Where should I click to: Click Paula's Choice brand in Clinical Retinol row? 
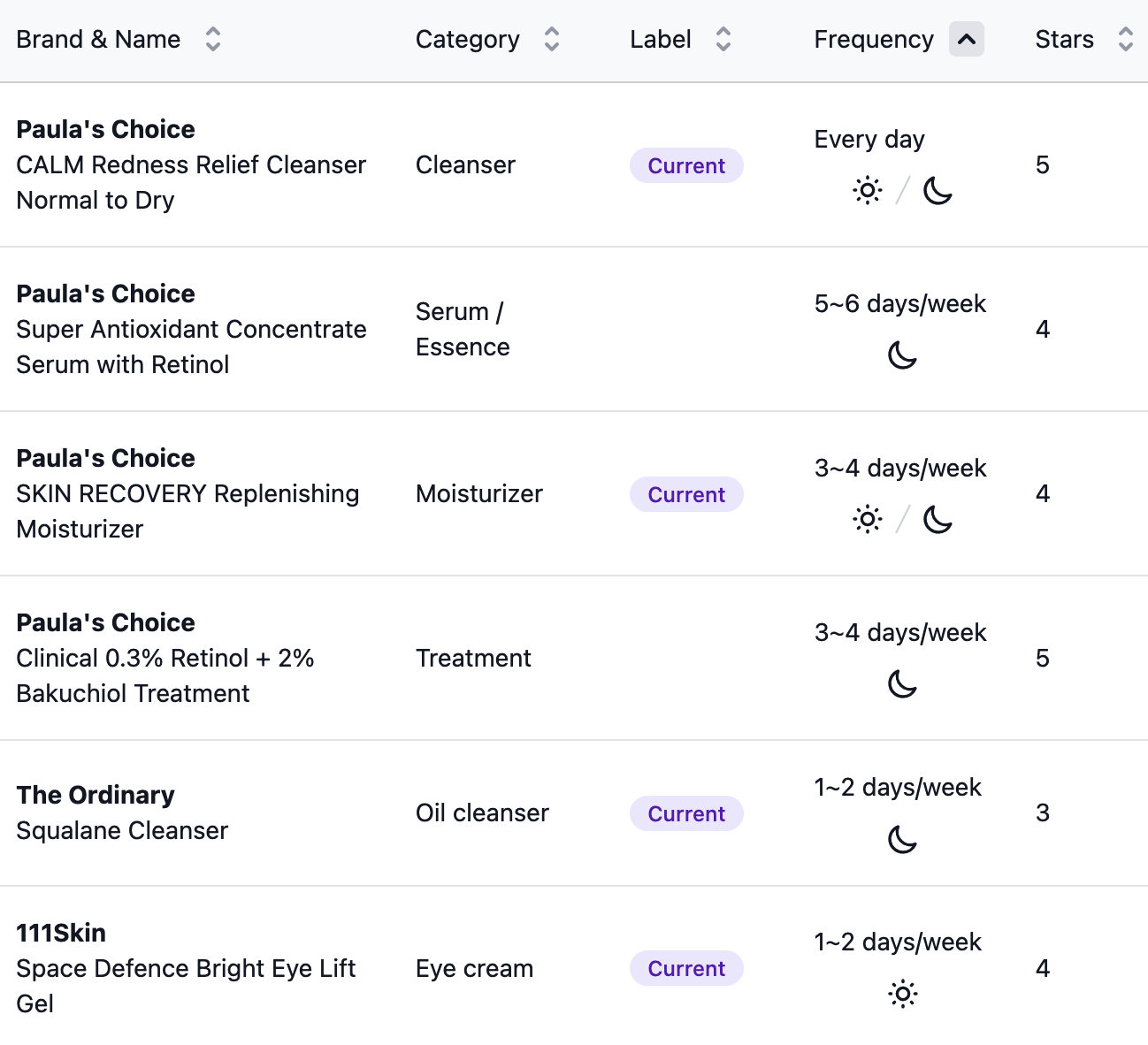[x=105, y=622]
